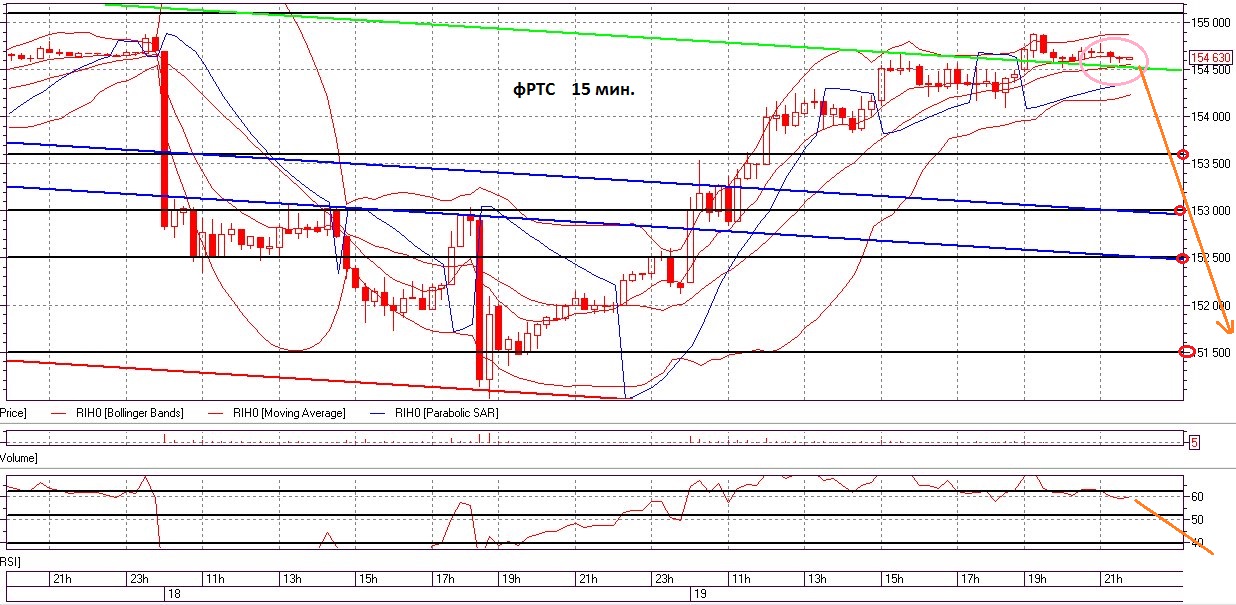Select the RSI] panel label
The image size is (1236, 605).
coord(10,563)
